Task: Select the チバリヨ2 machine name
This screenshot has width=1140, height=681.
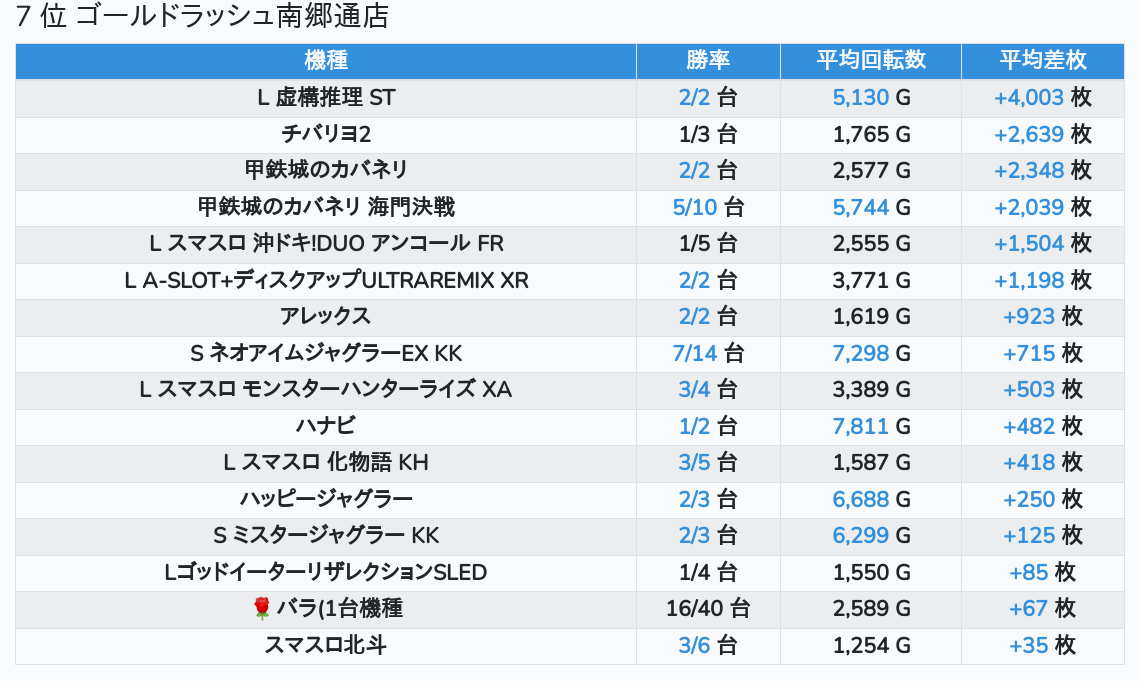Action: click(x=325, y=134)
